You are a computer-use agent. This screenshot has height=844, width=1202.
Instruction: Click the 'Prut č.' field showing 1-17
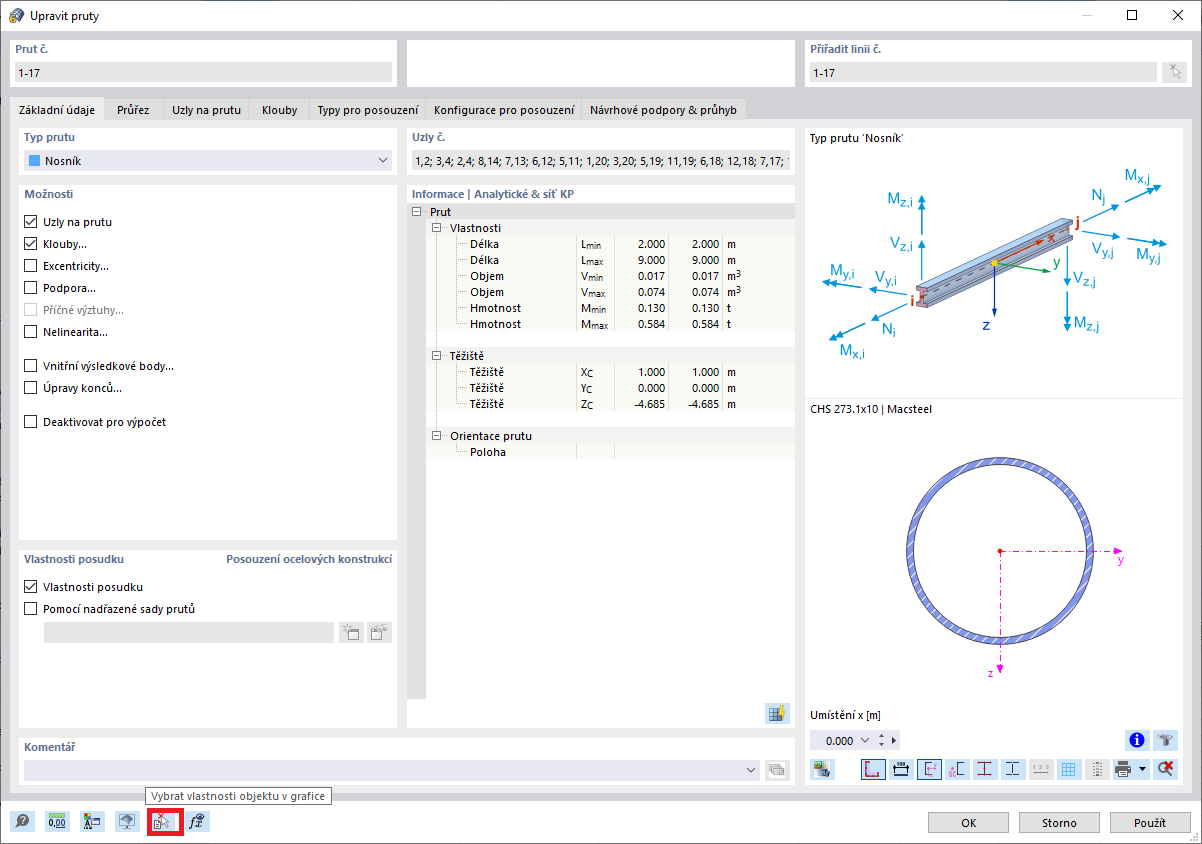click(x=204, y=72)
